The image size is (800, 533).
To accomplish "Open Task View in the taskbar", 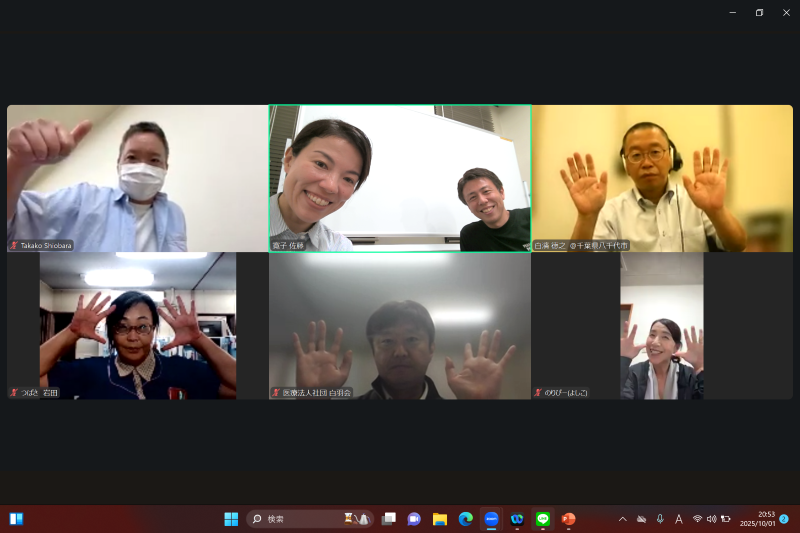I will click(x=388, y=519).
